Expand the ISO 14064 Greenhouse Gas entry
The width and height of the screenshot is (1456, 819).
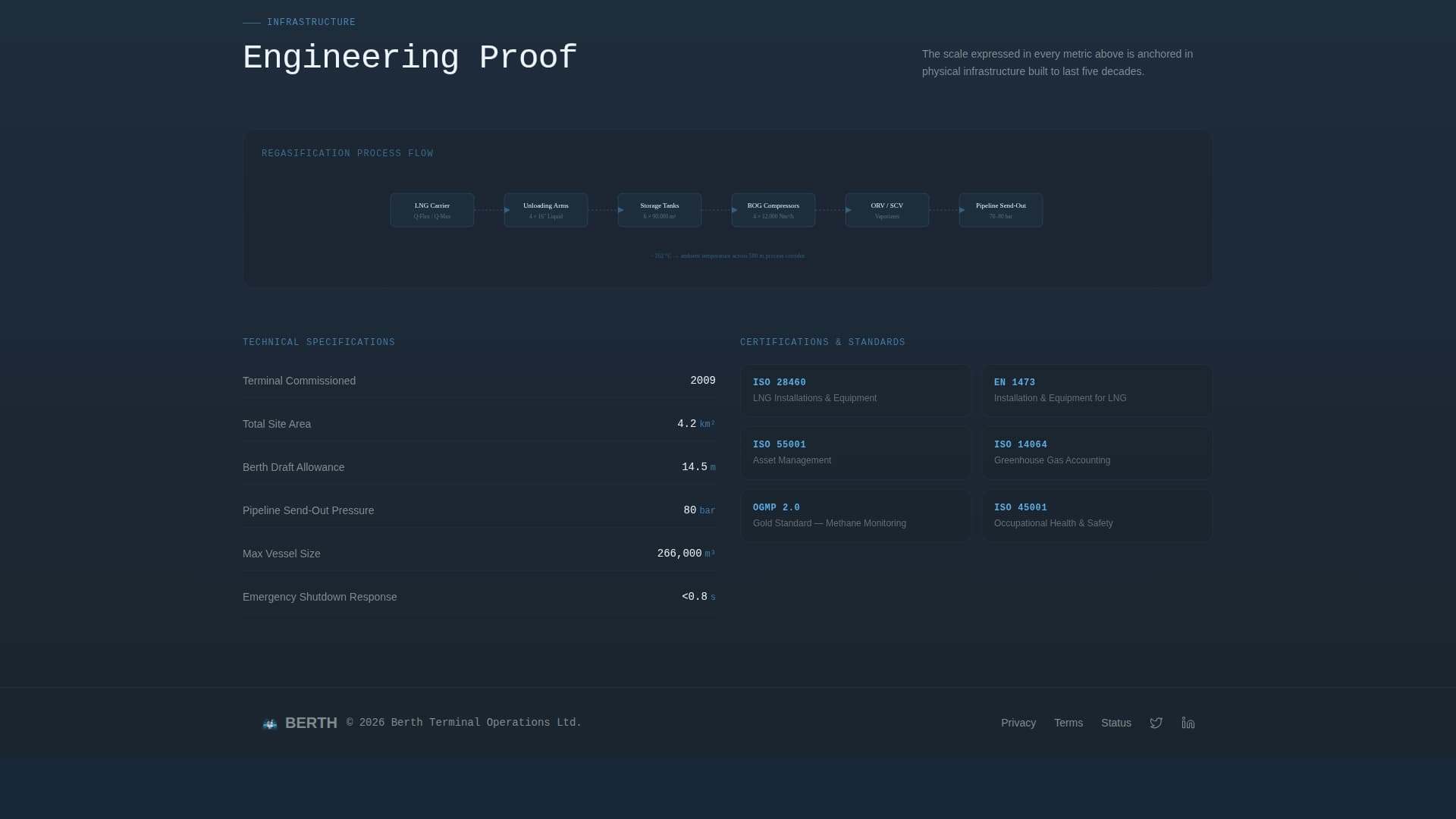(1096, 452)
